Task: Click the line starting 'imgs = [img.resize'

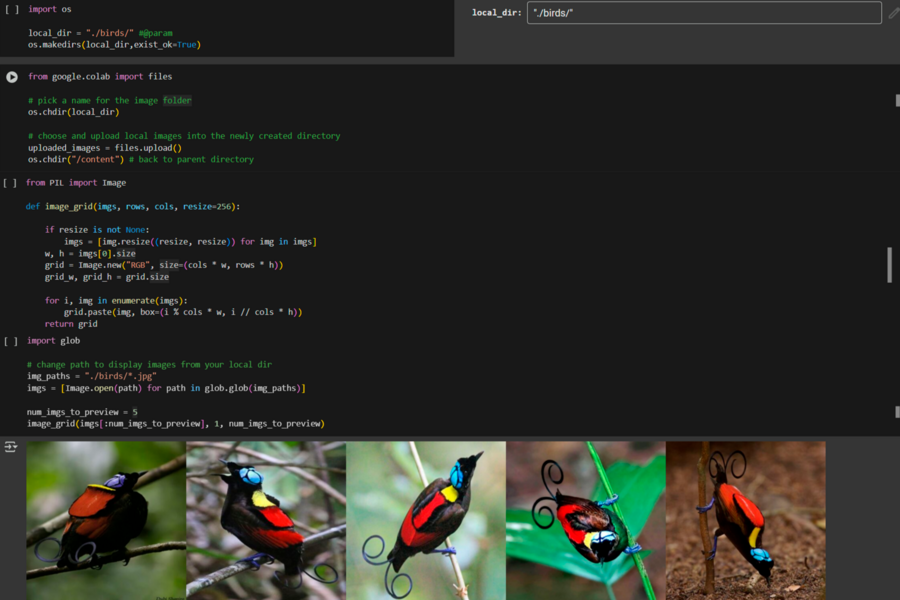Action: pos(190,242)
